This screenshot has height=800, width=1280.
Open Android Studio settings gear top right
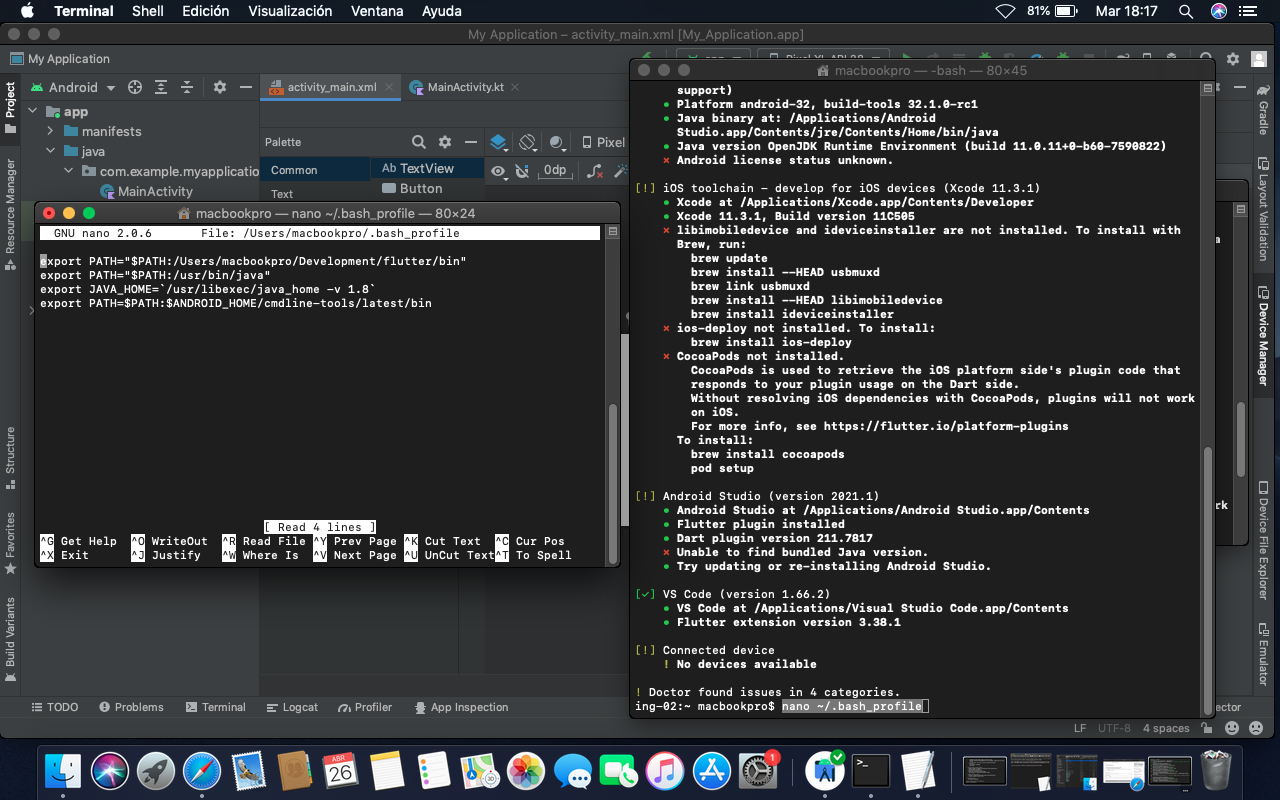(x=1232, y=59)
